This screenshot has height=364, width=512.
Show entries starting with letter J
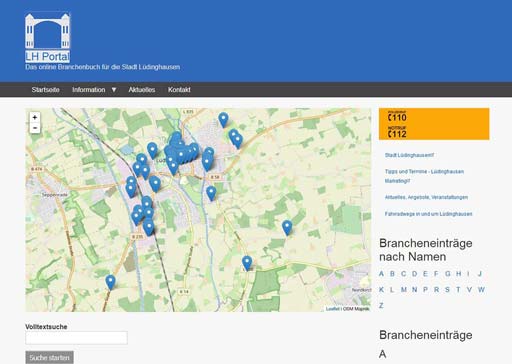480,274
